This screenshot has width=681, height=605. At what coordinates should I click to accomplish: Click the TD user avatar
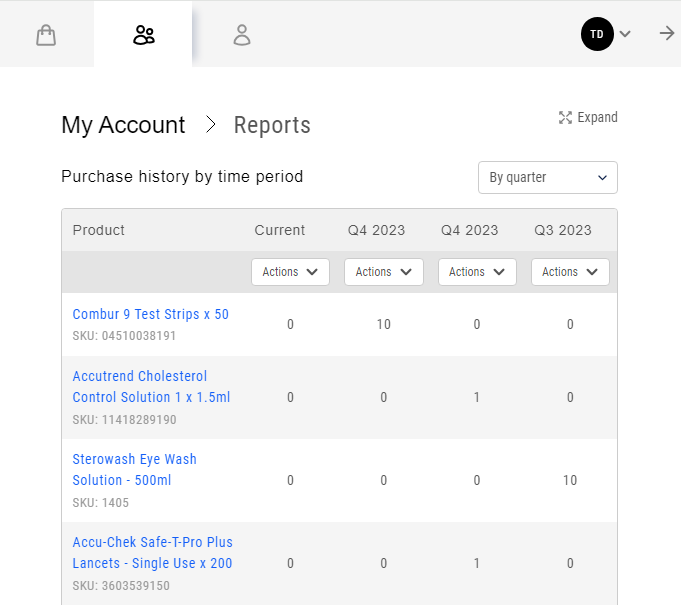[x=597, y=34]
